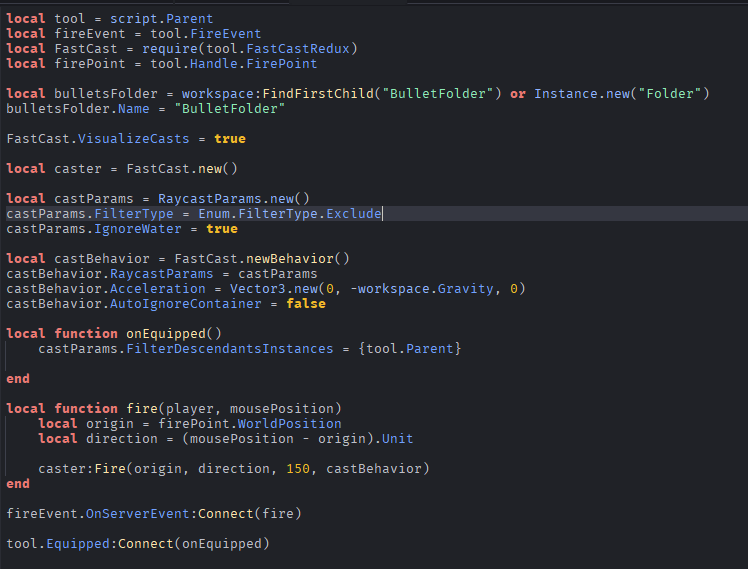This screenshot has width=748, height=569.
Task: Click the "BulletFolder" string assigned to Name
Action: (x=229, y=109)
